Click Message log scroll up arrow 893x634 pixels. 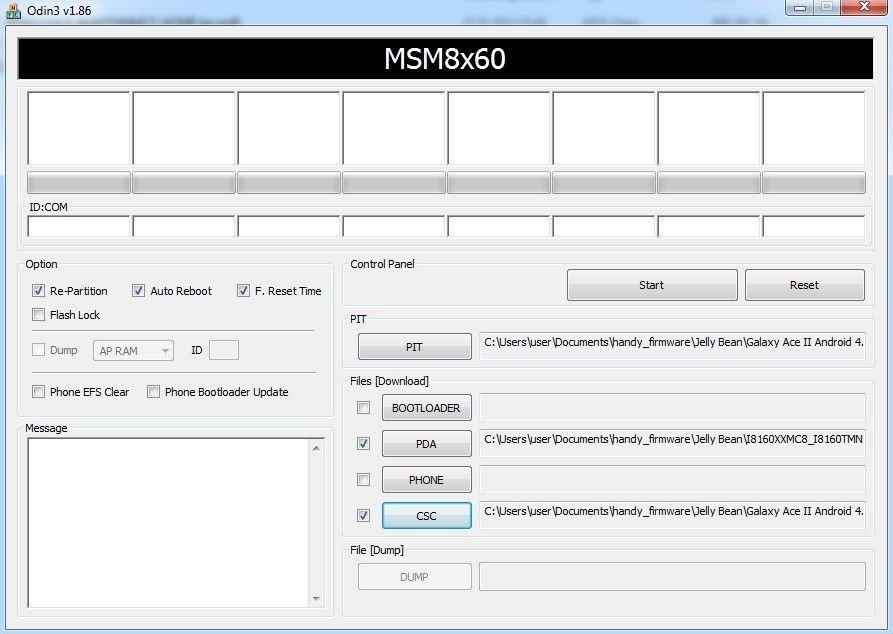pyautogui.click(x=316, y=448)
